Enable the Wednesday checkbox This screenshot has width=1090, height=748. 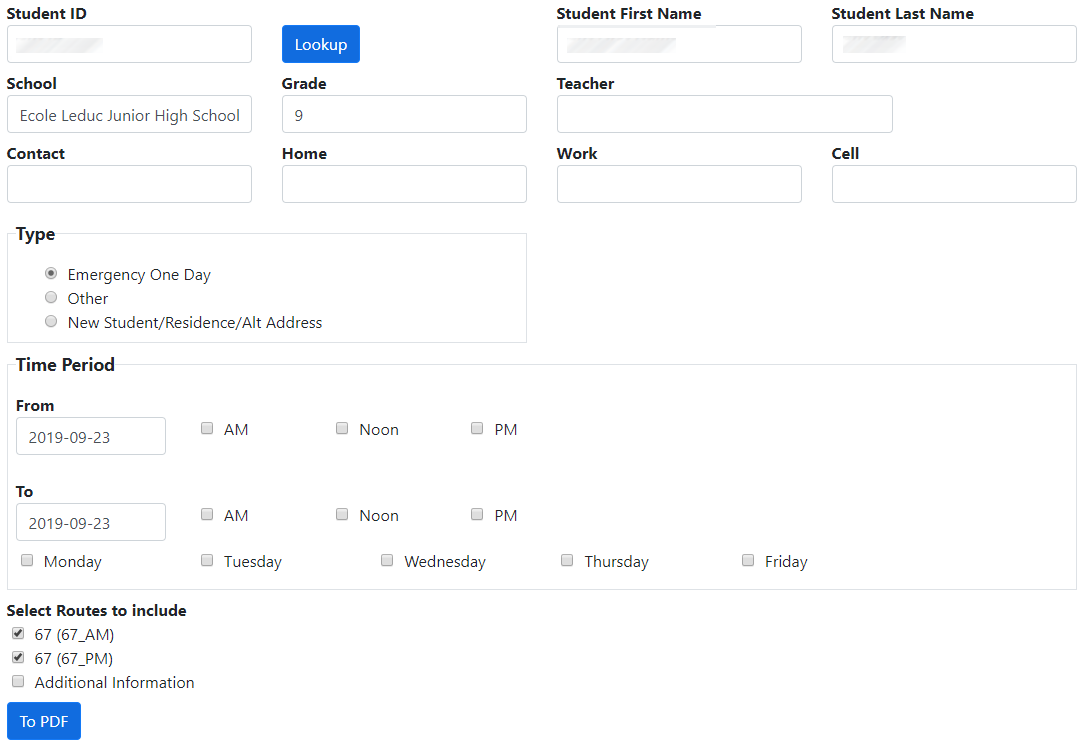(387, 560)
